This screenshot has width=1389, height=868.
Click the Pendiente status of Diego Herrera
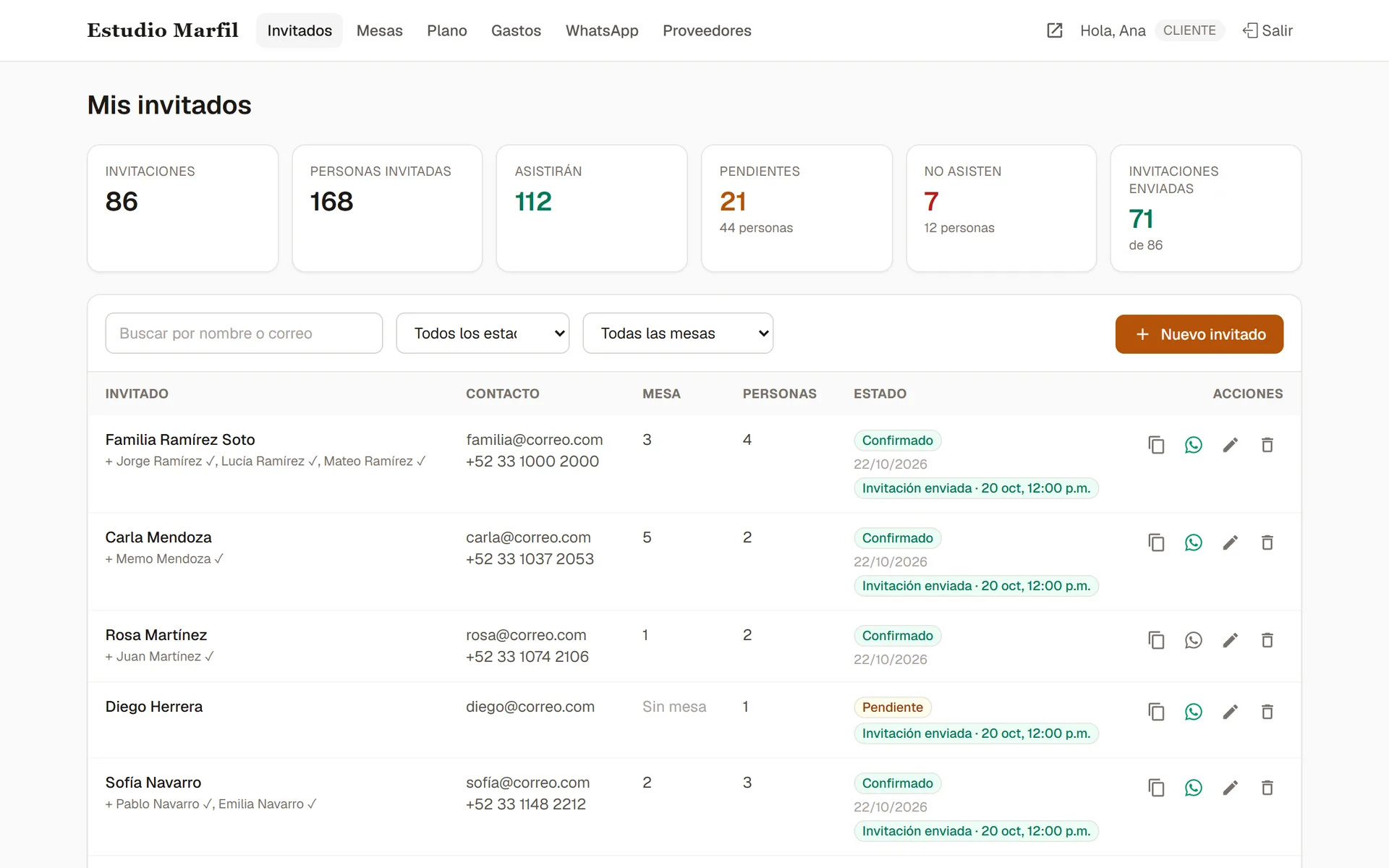pyautogui.click(x=892, y=707)
